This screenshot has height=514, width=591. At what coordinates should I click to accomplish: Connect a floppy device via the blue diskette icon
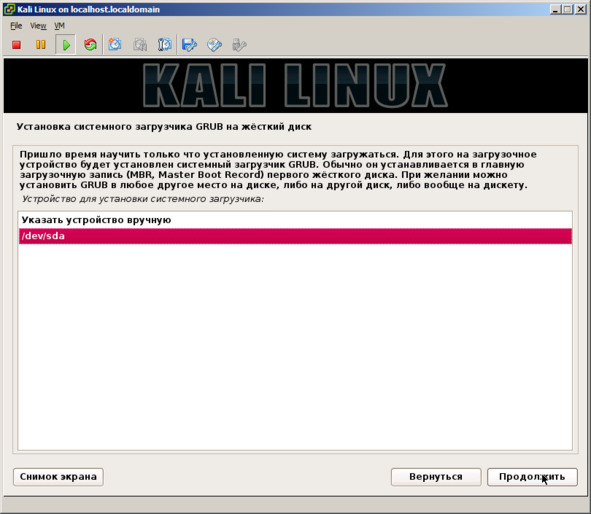pos(190,45)
